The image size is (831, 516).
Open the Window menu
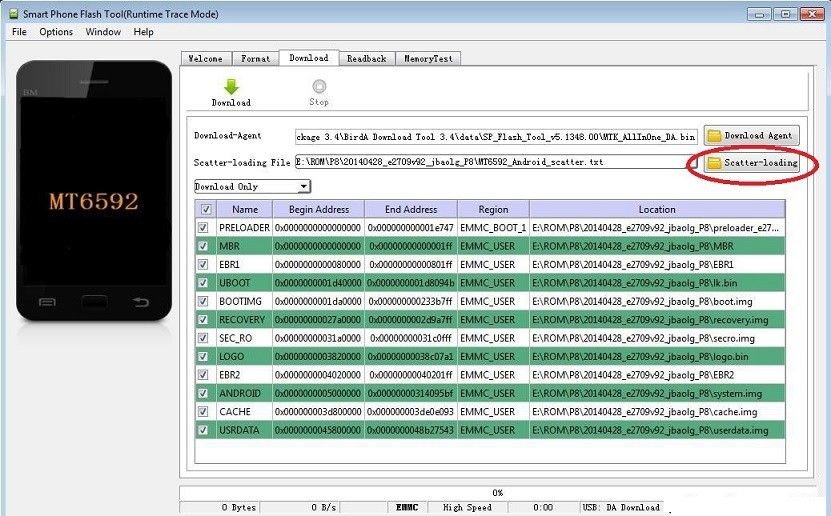coord(103,32)
